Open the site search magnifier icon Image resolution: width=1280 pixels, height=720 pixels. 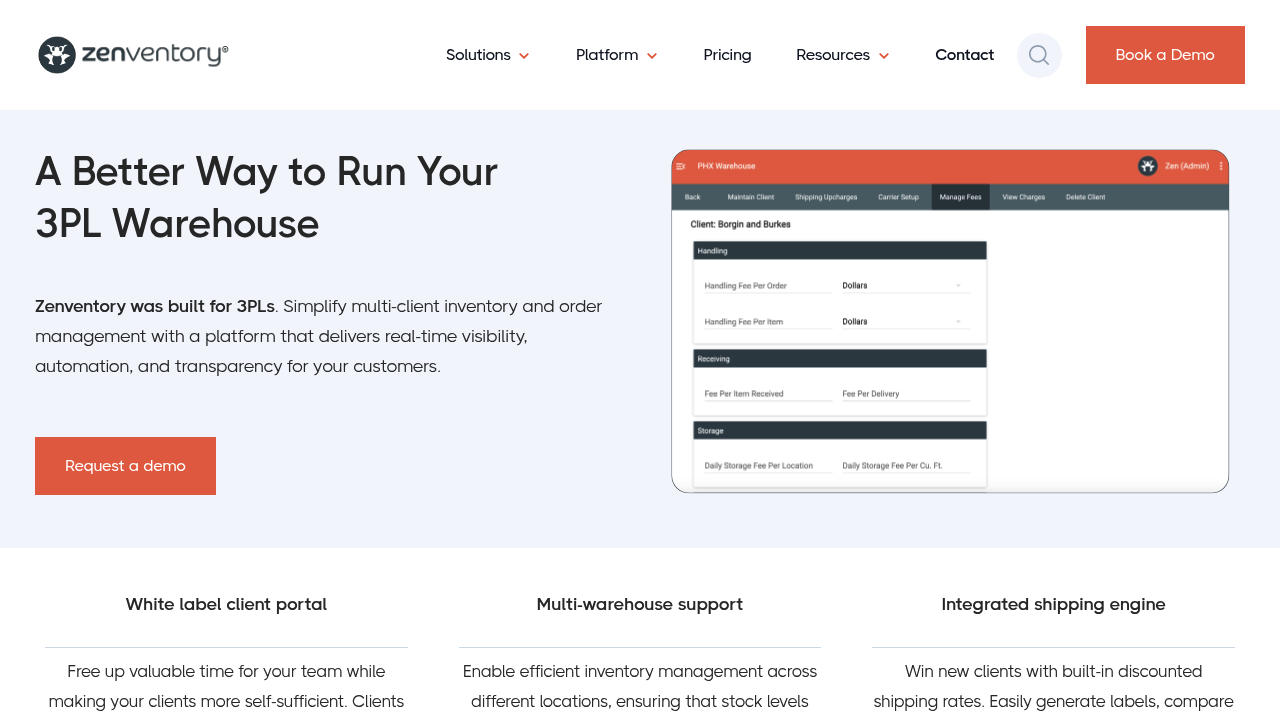[x=1039, y=55]
